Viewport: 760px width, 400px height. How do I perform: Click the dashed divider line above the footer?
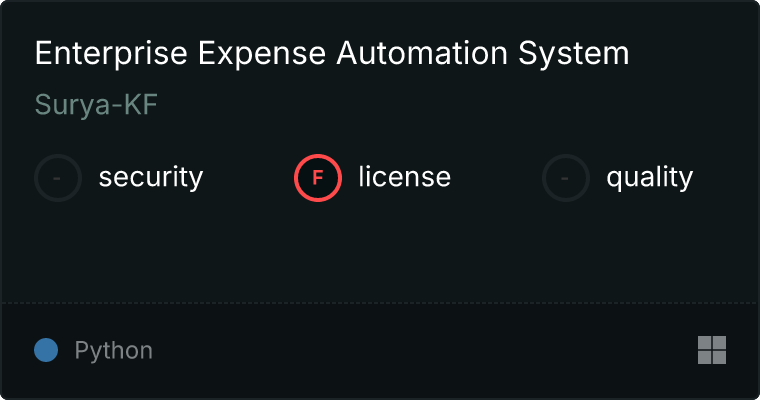[x=380, y=302]
